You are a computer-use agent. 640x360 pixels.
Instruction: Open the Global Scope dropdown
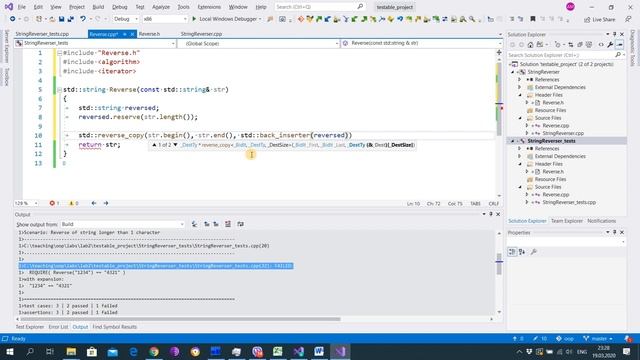258,43
